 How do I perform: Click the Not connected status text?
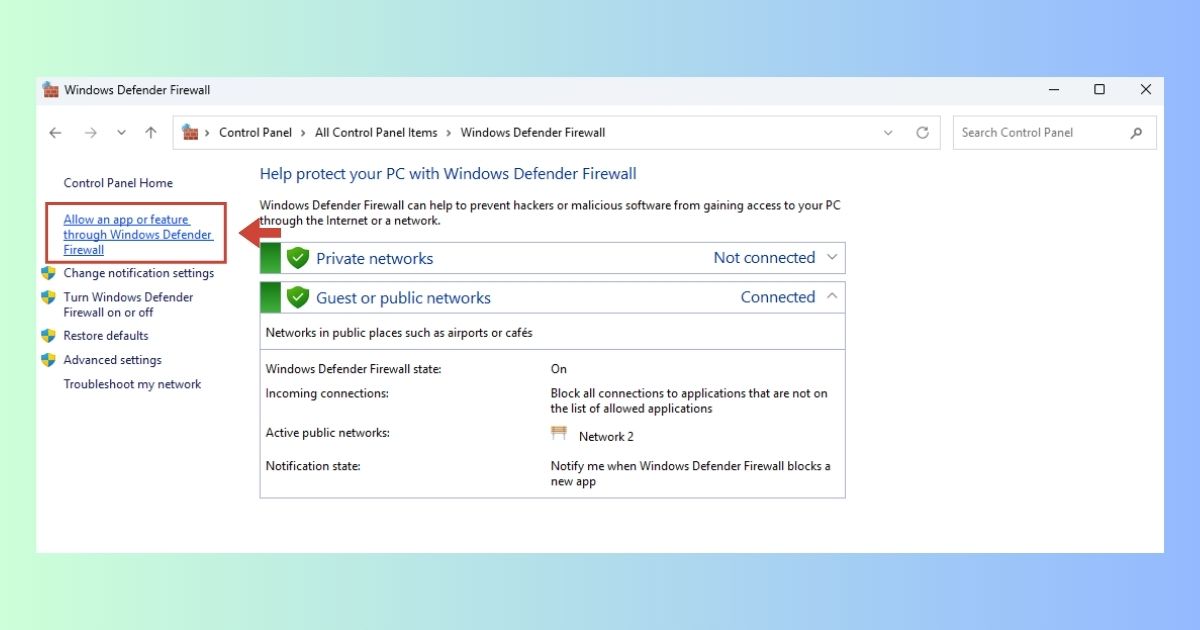point(764,258)
